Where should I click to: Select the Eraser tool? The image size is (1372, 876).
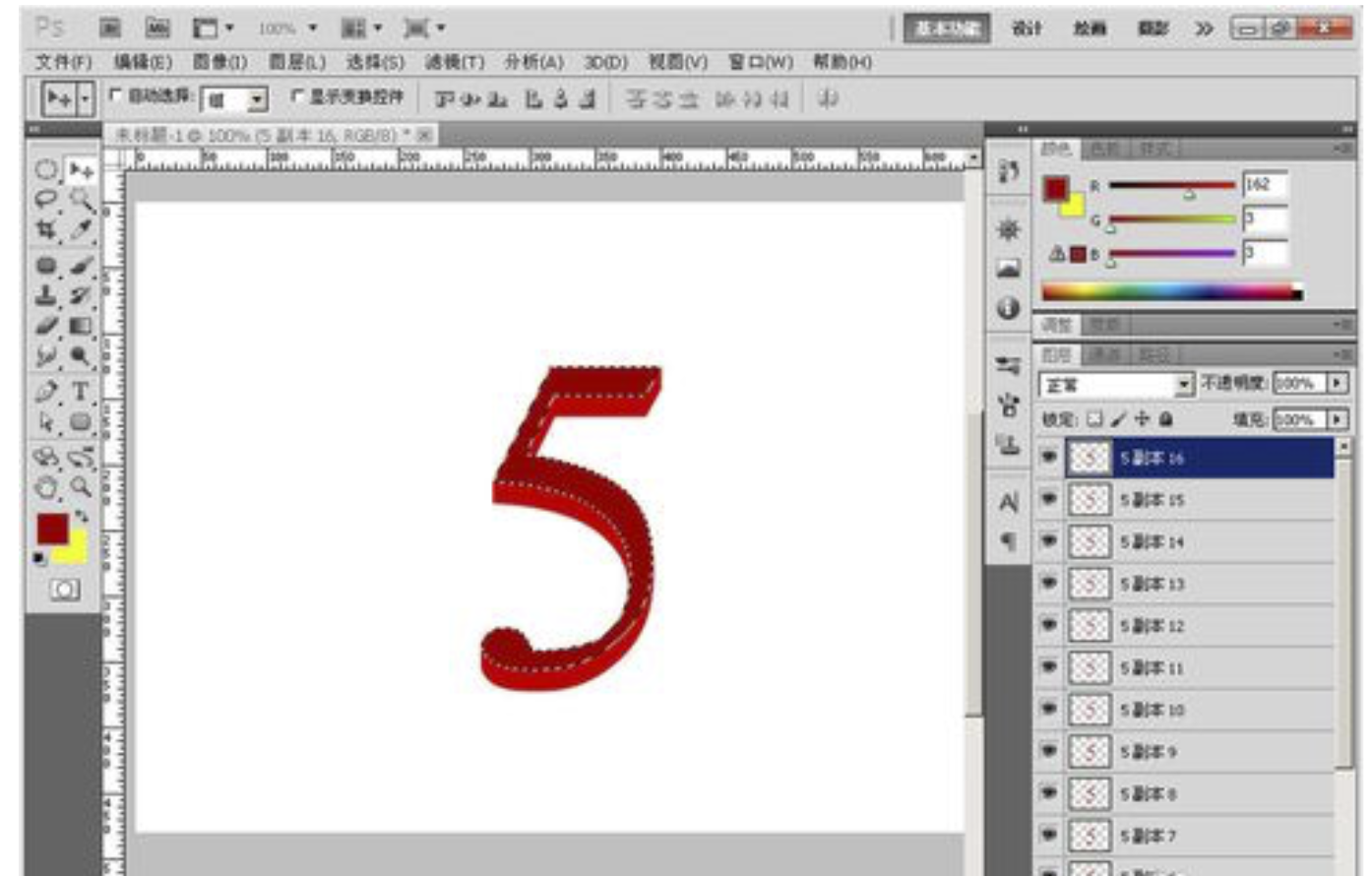[46, 325]
